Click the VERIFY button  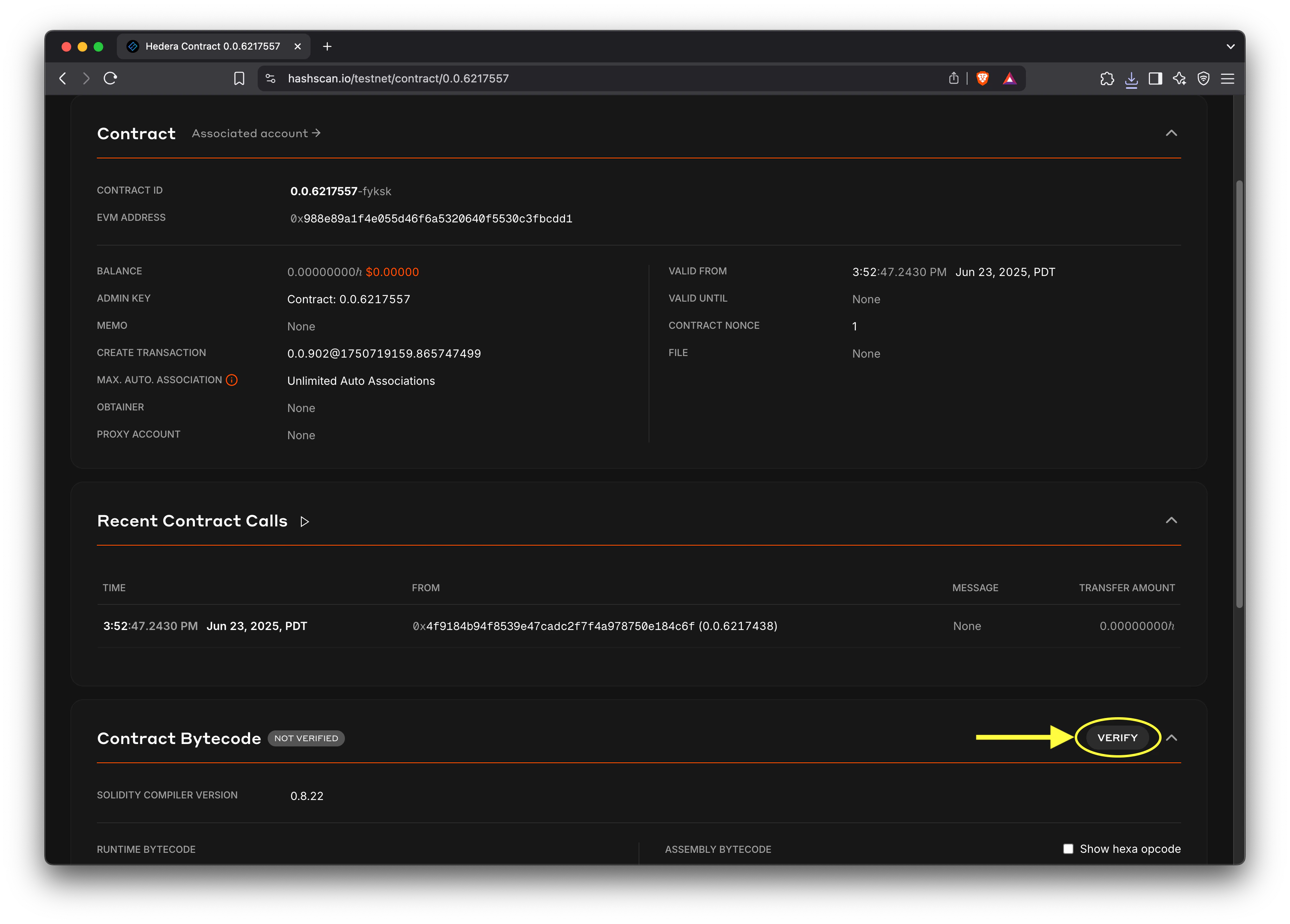(1117, 738)
